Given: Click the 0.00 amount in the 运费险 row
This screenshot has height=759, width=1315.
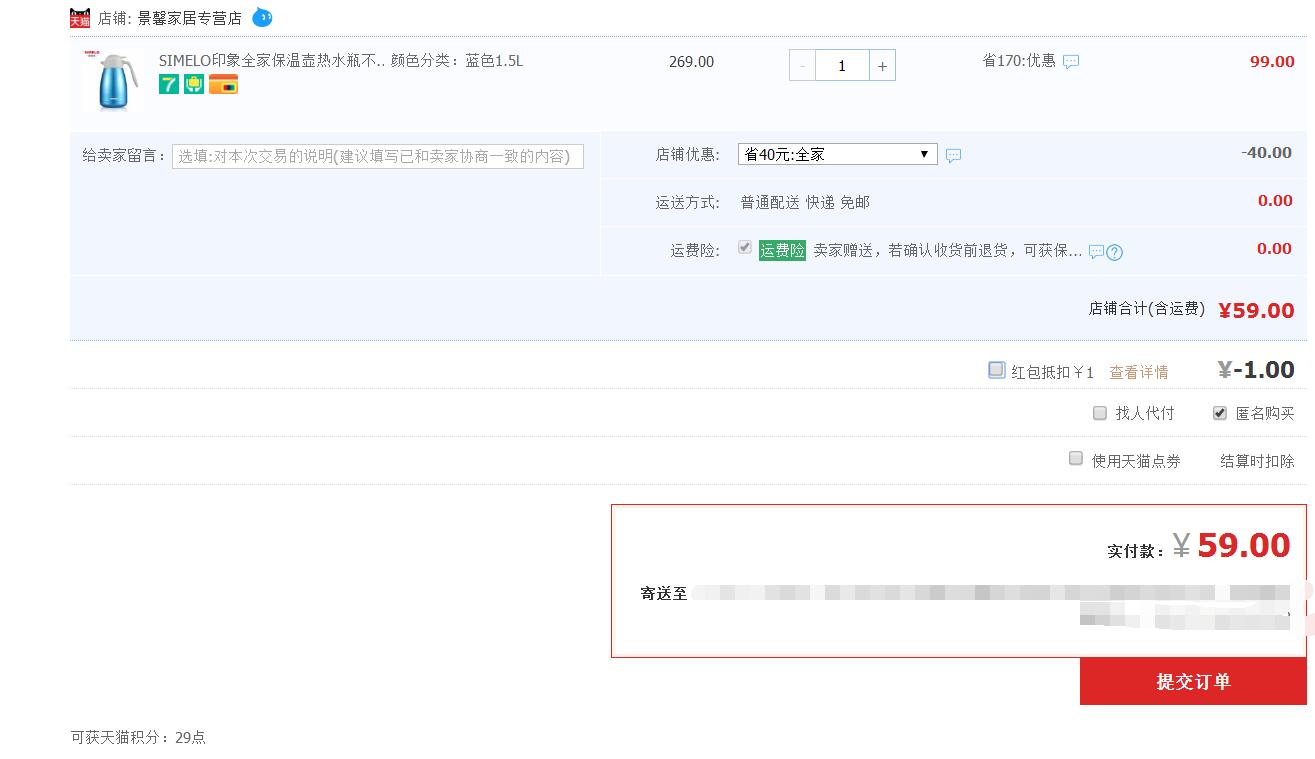Looking at the screenshot, I should [x=1275, y=249].
